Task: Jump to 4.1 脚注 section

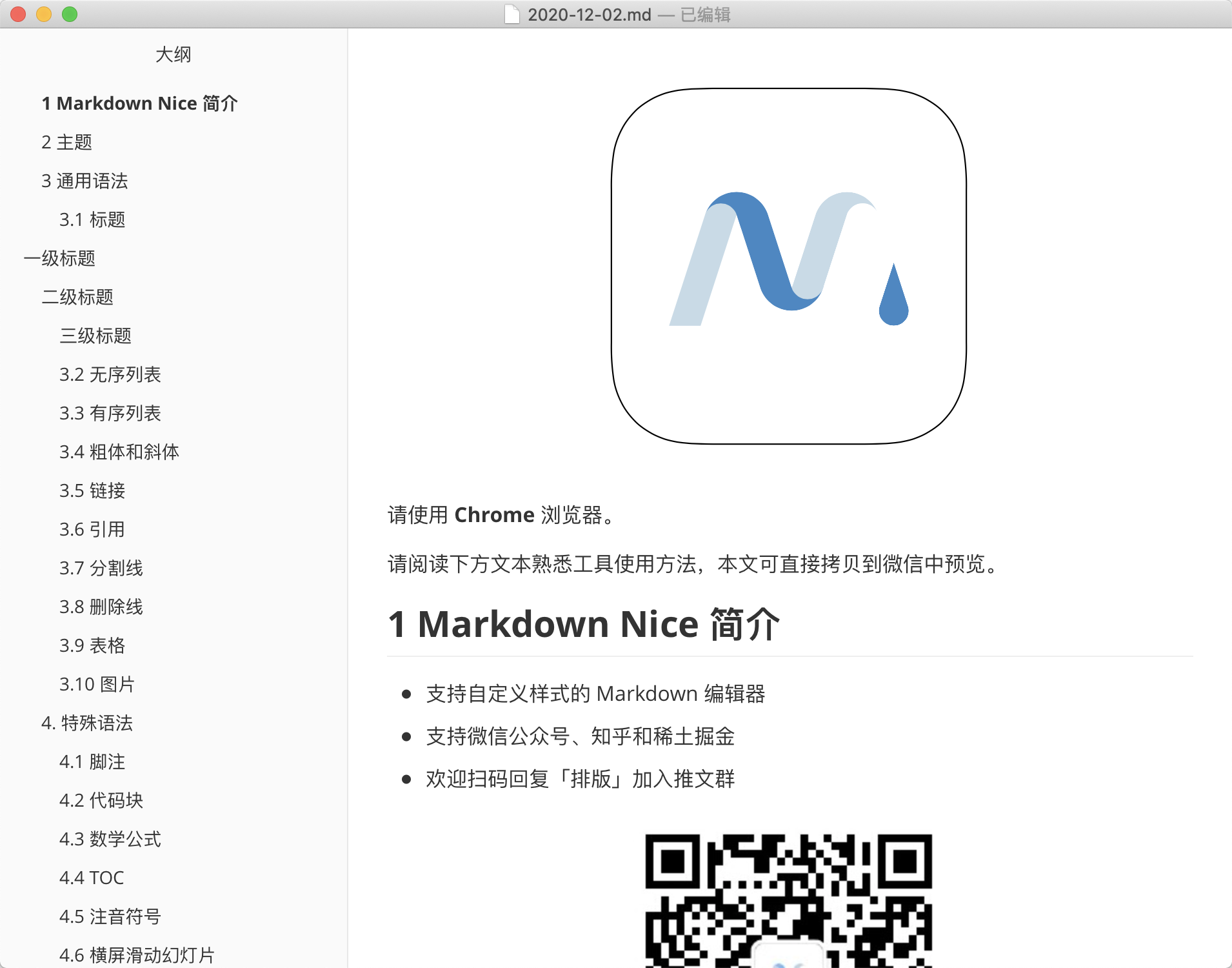Action: point(92,761)
